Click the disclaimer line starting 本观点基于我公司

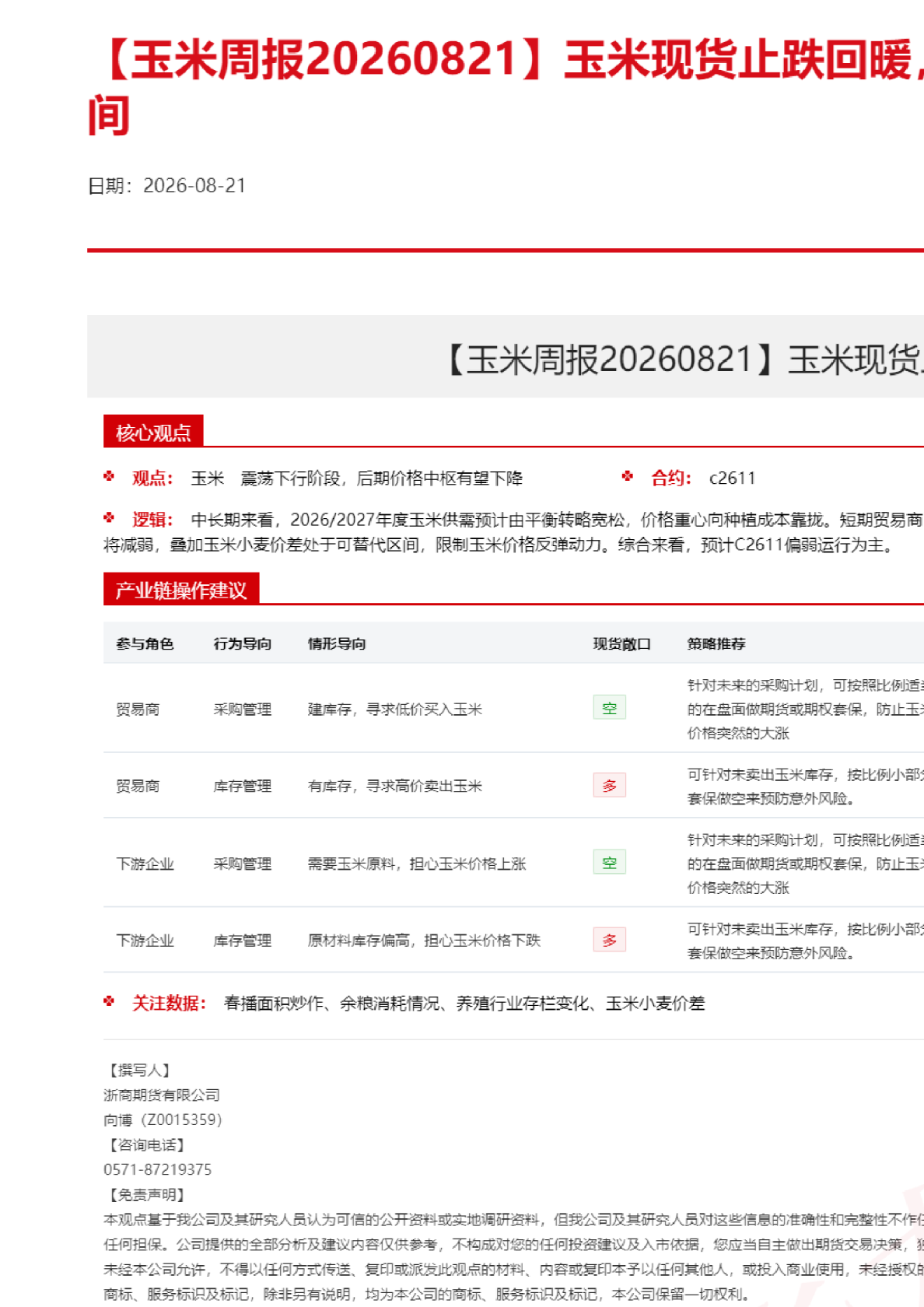(x=513, y=1219)
